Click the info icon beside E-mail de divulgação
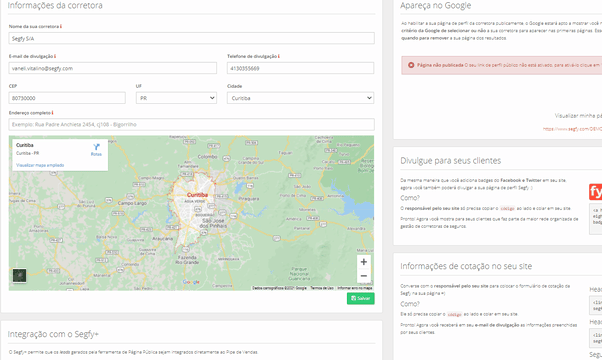Screen dimensions: 602x360 coord(55,56)
